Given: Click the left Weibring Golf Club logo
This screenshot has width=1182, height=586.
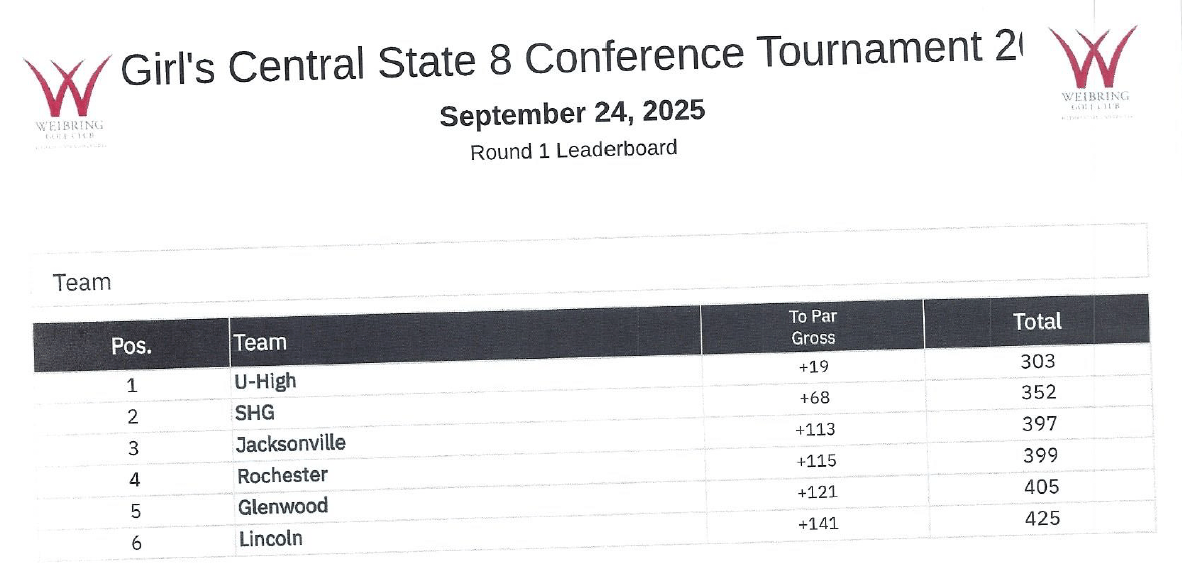Looking at the screenshot, I should [68, 101].
